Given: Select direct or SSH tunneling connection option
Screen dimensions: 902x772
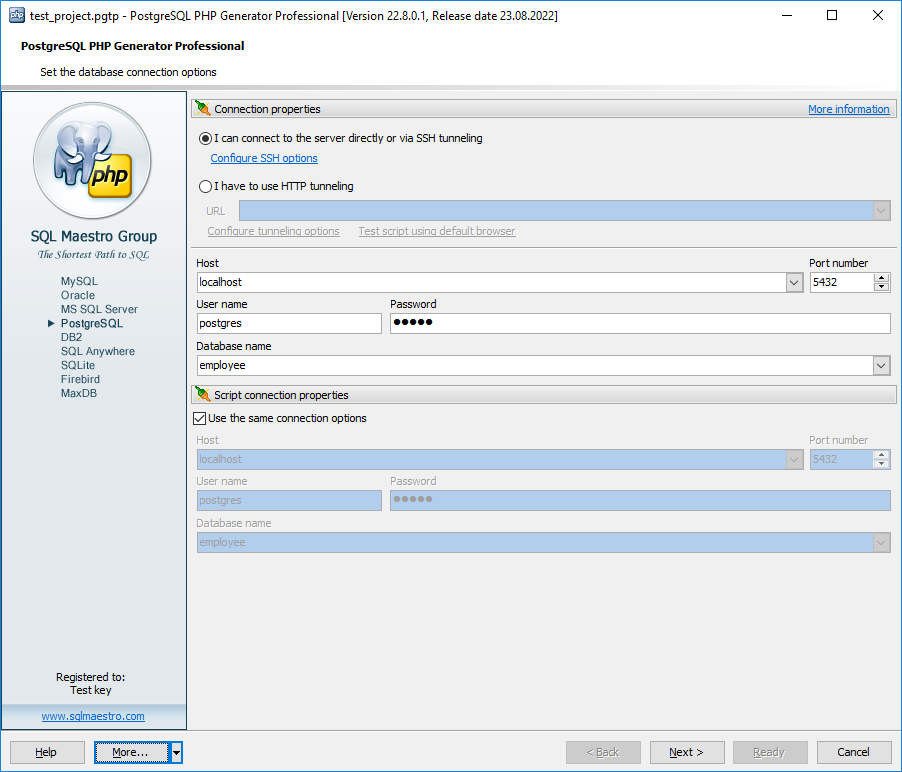Looking at the screenshot, I should coord(206,138).
